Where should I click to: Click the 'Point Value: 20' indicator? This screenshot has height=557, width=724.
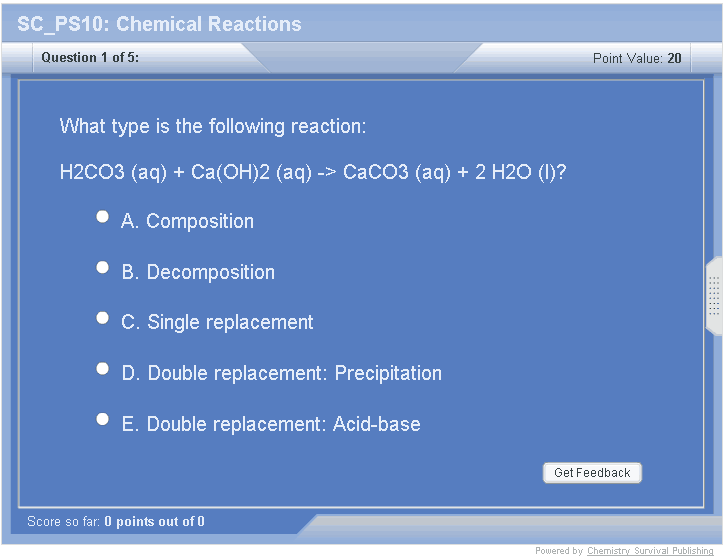click(637, 58)
